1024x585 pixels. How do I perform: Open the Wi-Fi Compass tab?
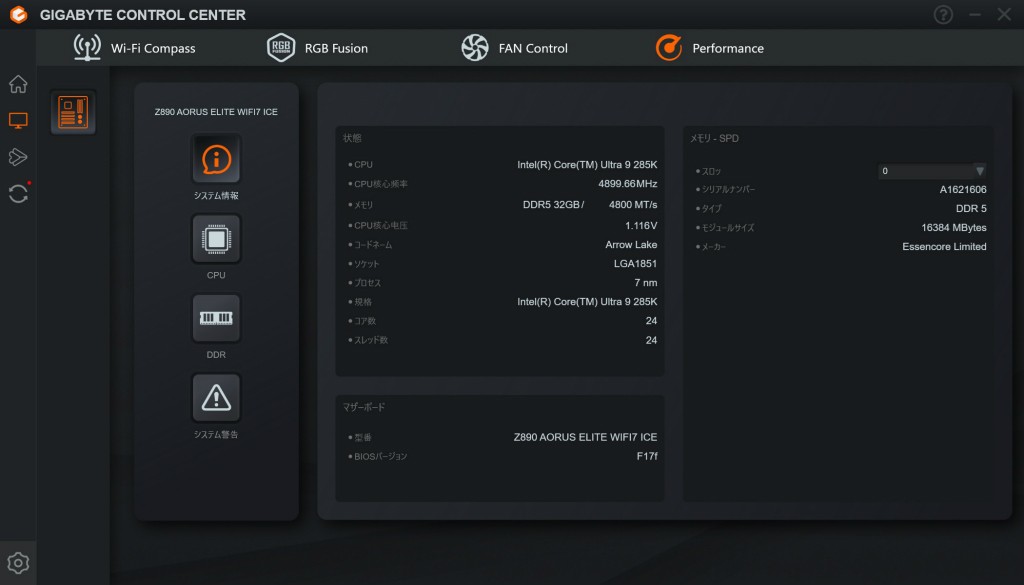click(135, 48)
